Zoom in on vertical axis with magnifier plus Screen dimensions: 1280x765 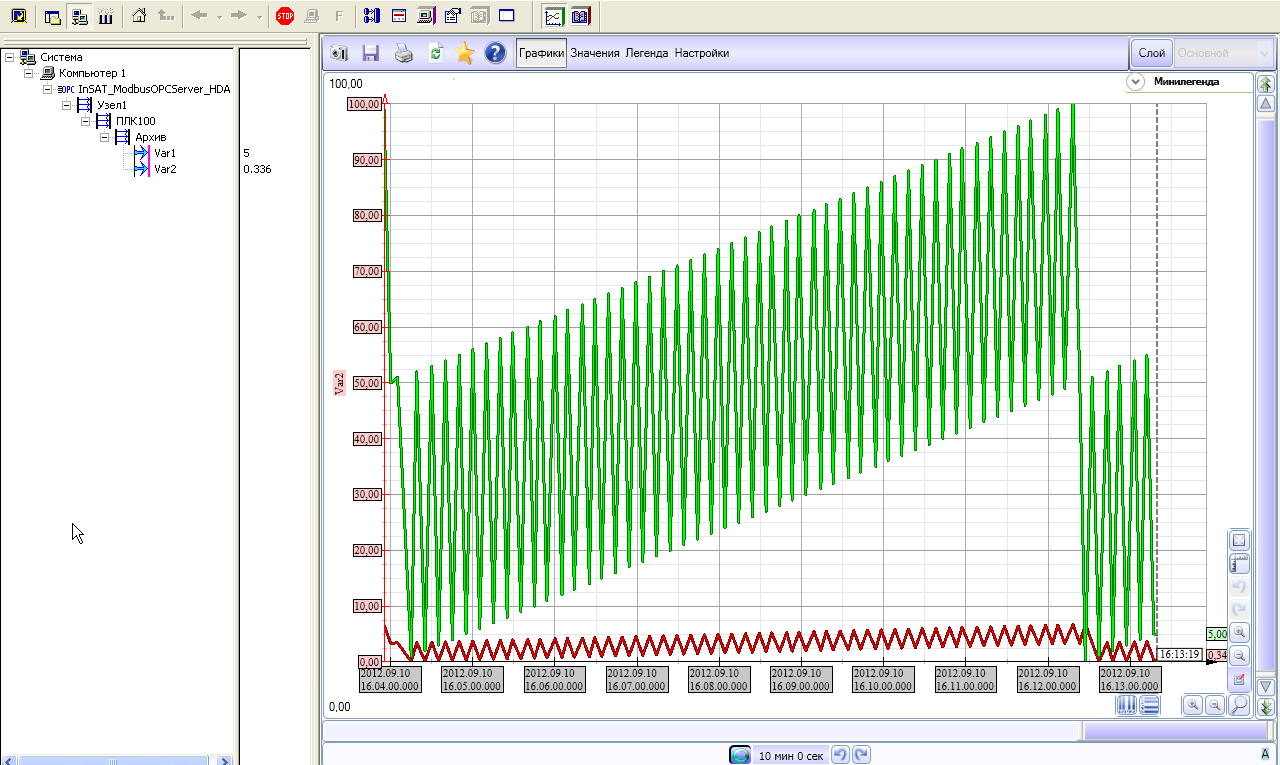tap(1239, 632)
